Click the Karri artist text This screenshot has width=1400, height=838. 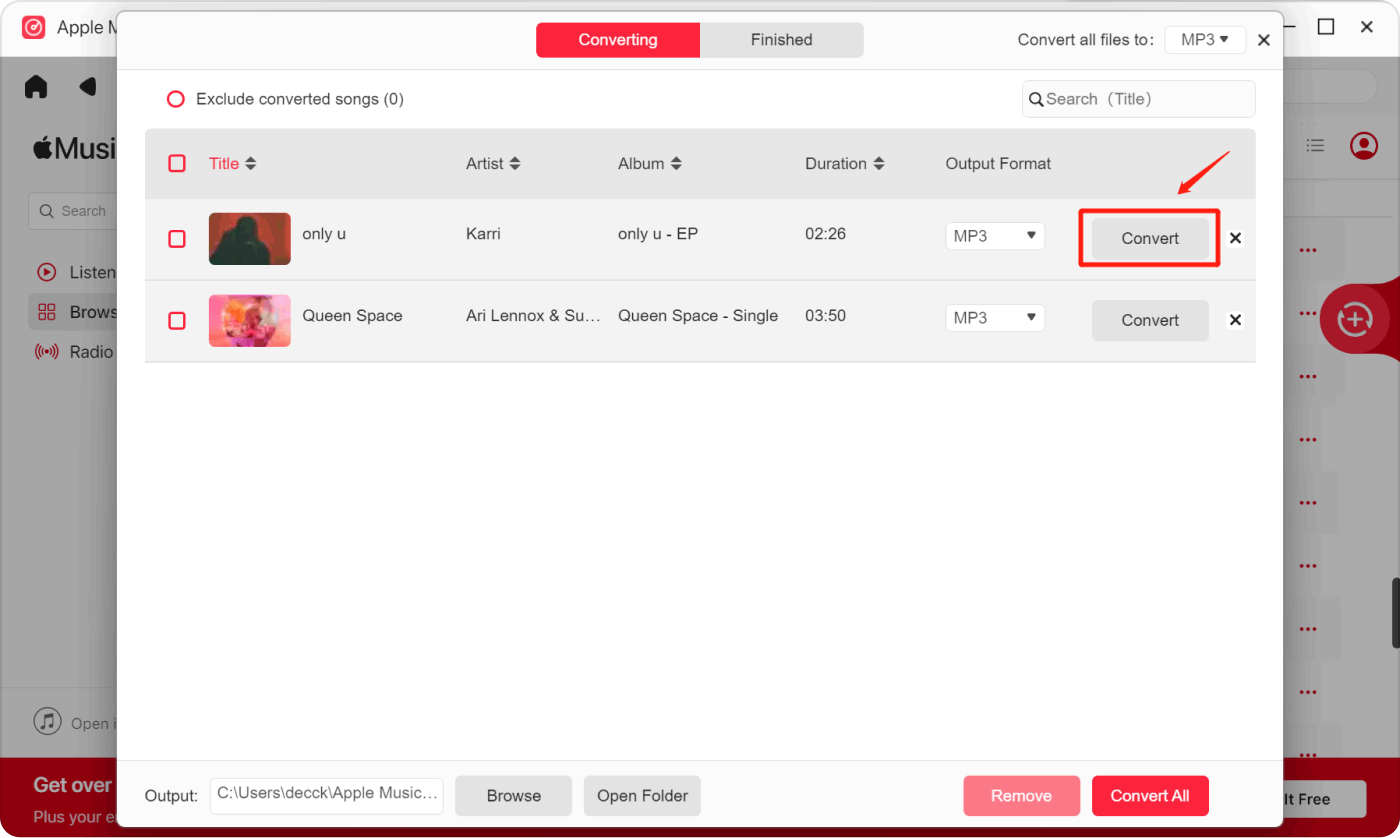click(483, 234)
